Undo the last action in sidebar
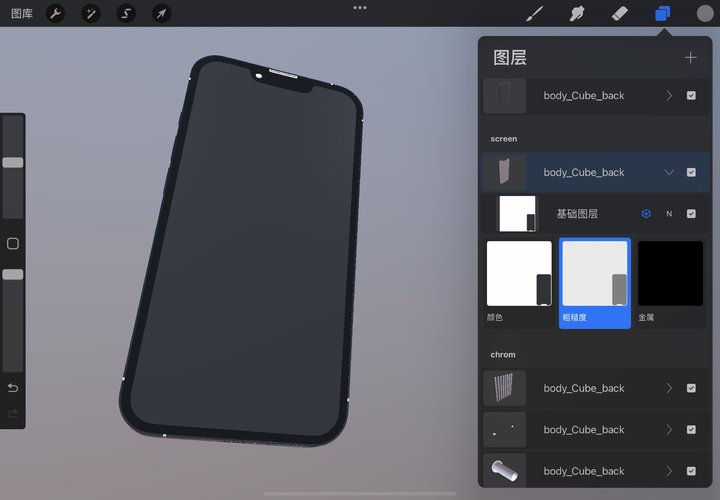Screen dimensions: 720x500 coord(13,388)
